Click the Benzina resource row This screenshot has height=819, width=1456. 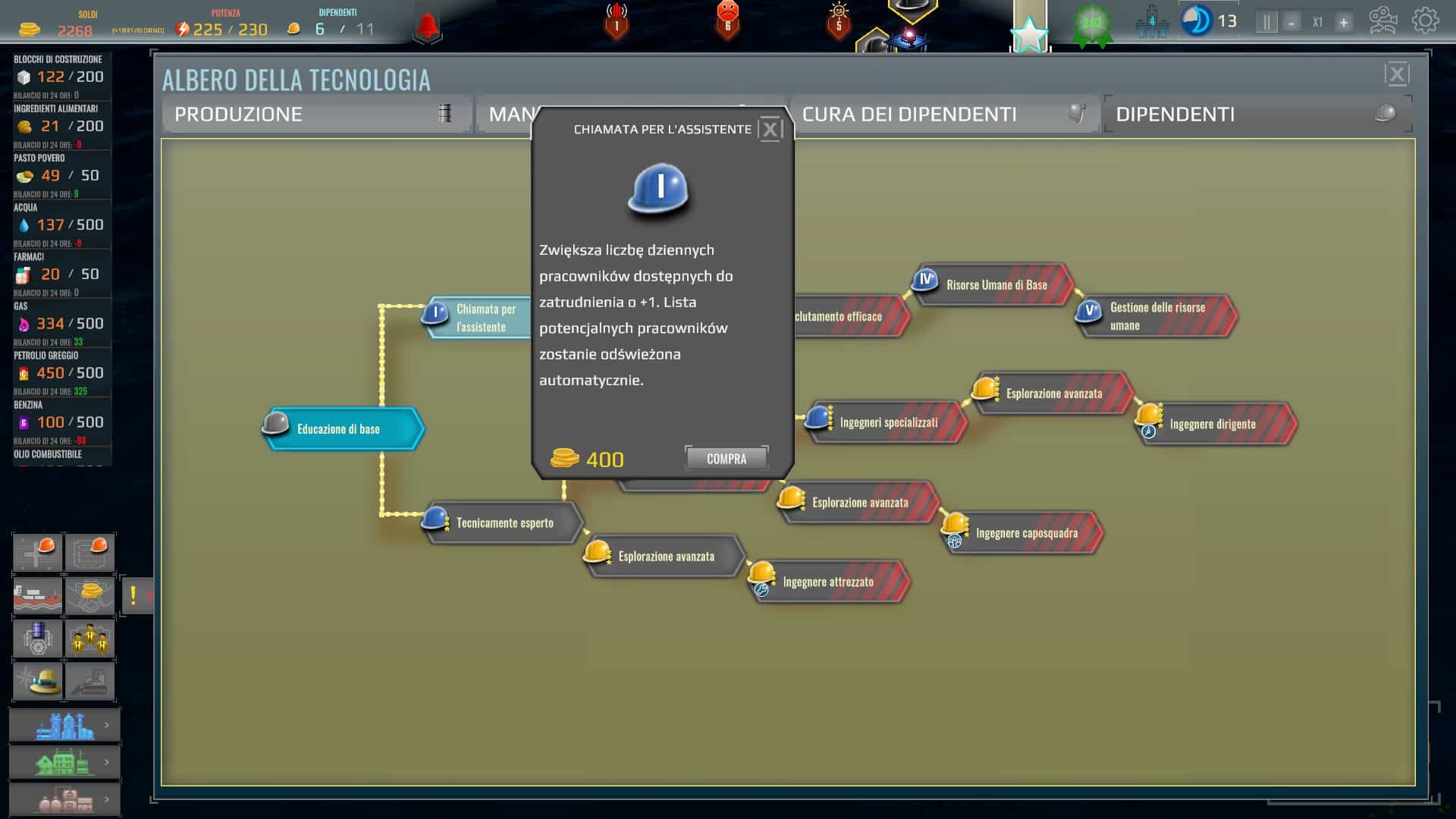click(x=62, y=422)
